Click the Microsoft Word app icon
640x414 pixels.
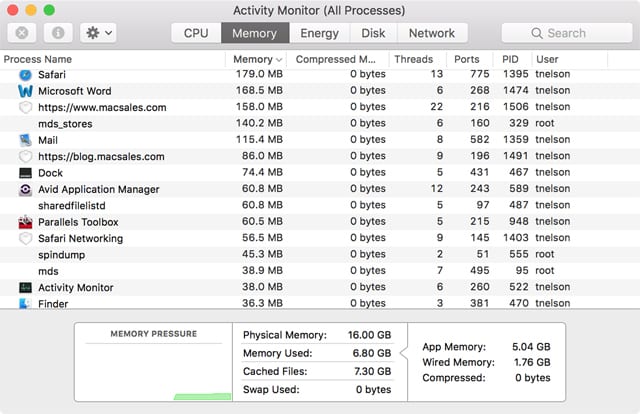pos(26,91)
